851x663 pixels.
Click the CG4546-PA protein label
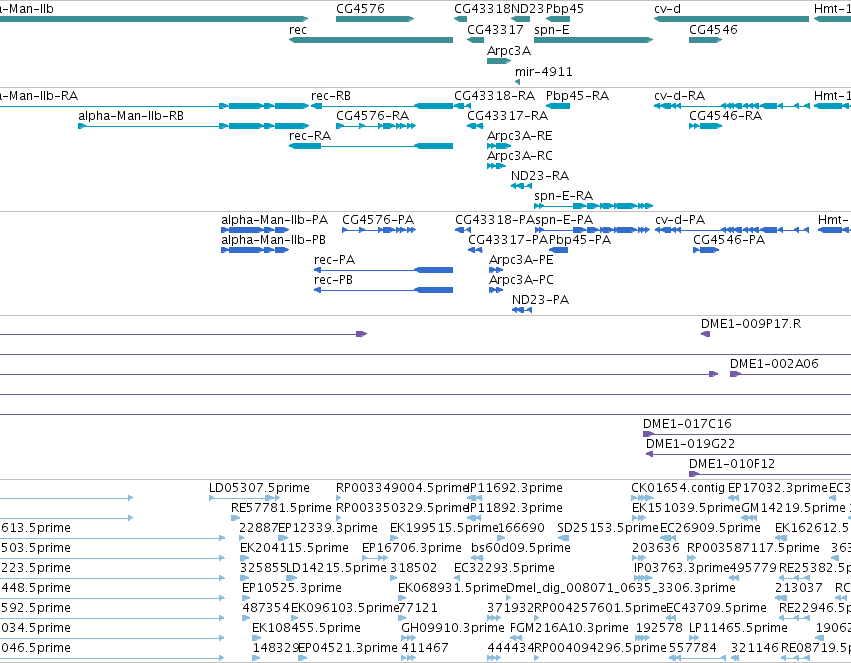pyautogui.click(x=729, y=240)
